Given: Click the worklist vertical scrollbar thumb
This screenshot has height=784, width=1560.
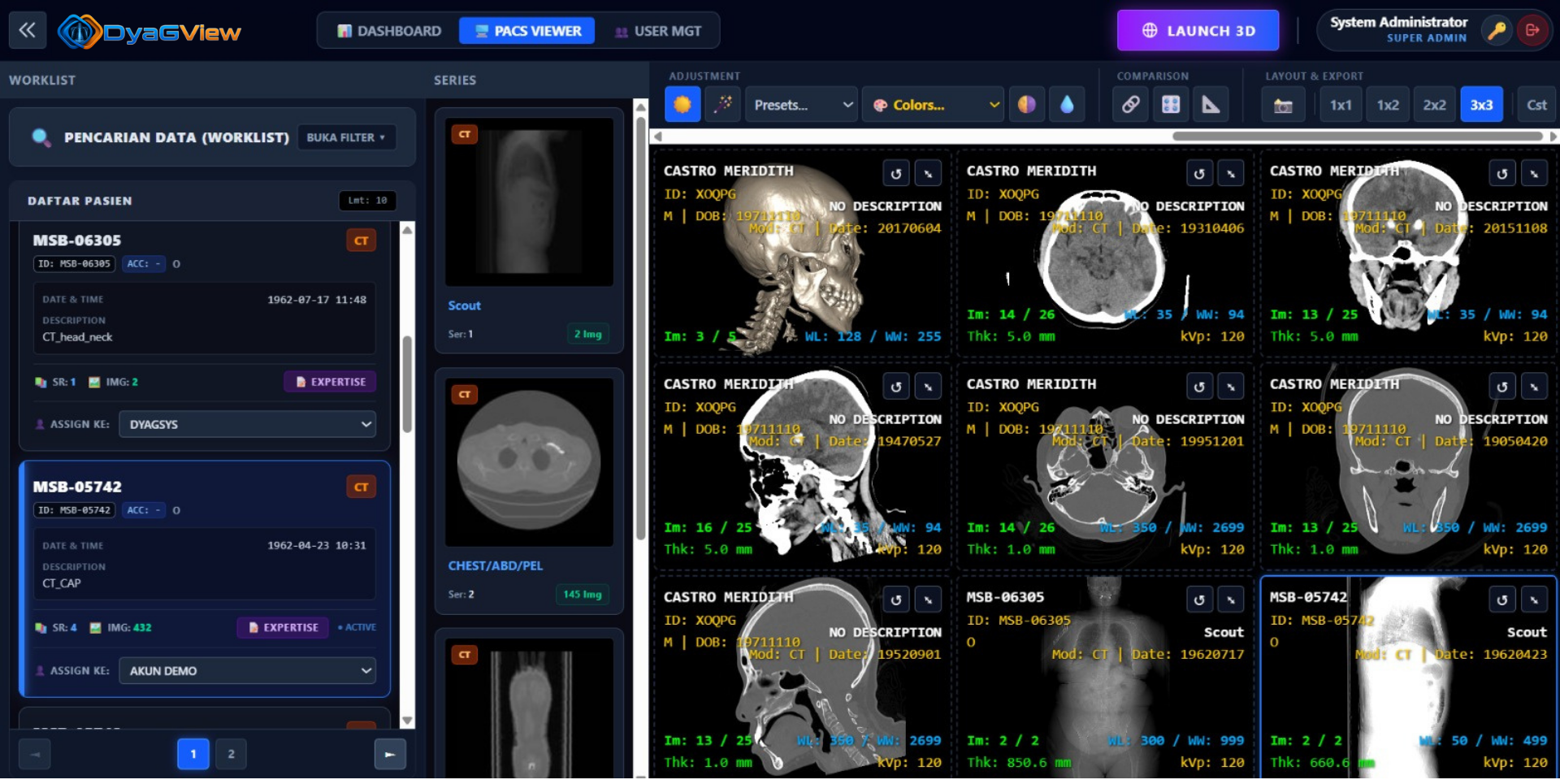Looking at the screenshot, I should [x=407, y=383].
